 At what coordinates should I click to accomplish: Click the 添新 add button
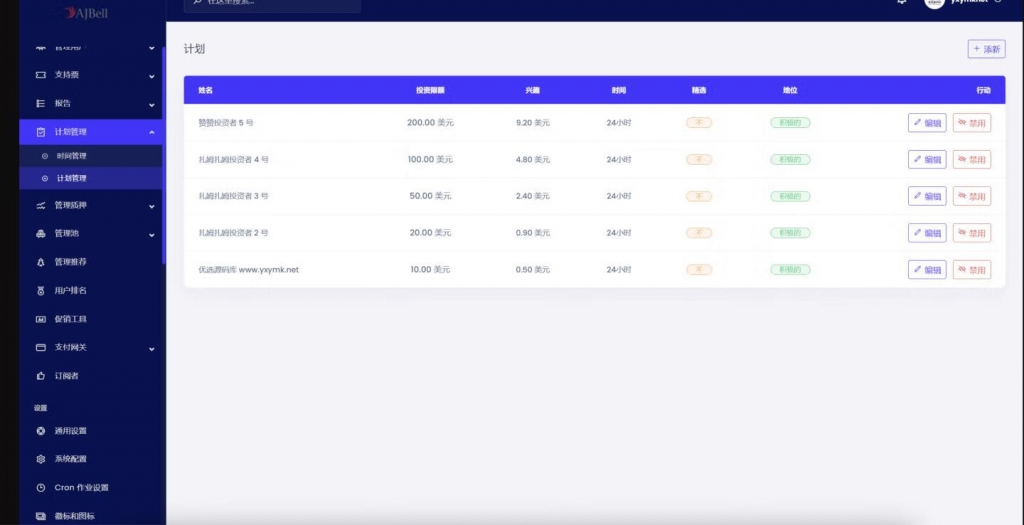(x=986, y=49)
